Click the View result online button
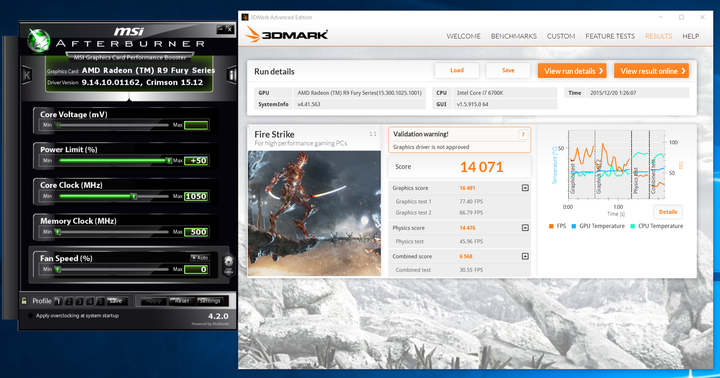Screen dimensions: 720x378 click(651, 71)
